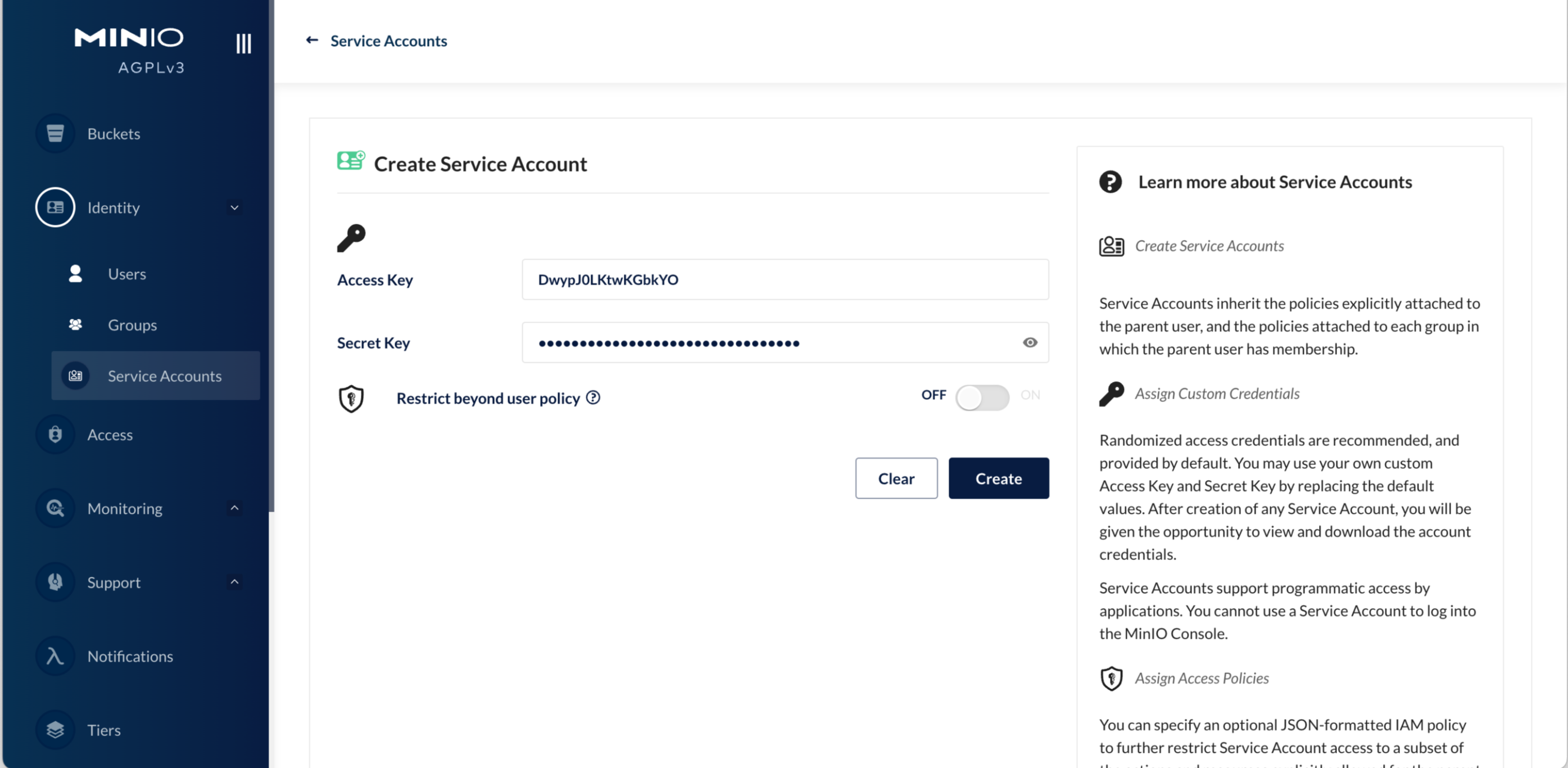Viewport: 1568px width, 768px height.
Task: Click the Notifications lambda icon
Action: point(55,656)
